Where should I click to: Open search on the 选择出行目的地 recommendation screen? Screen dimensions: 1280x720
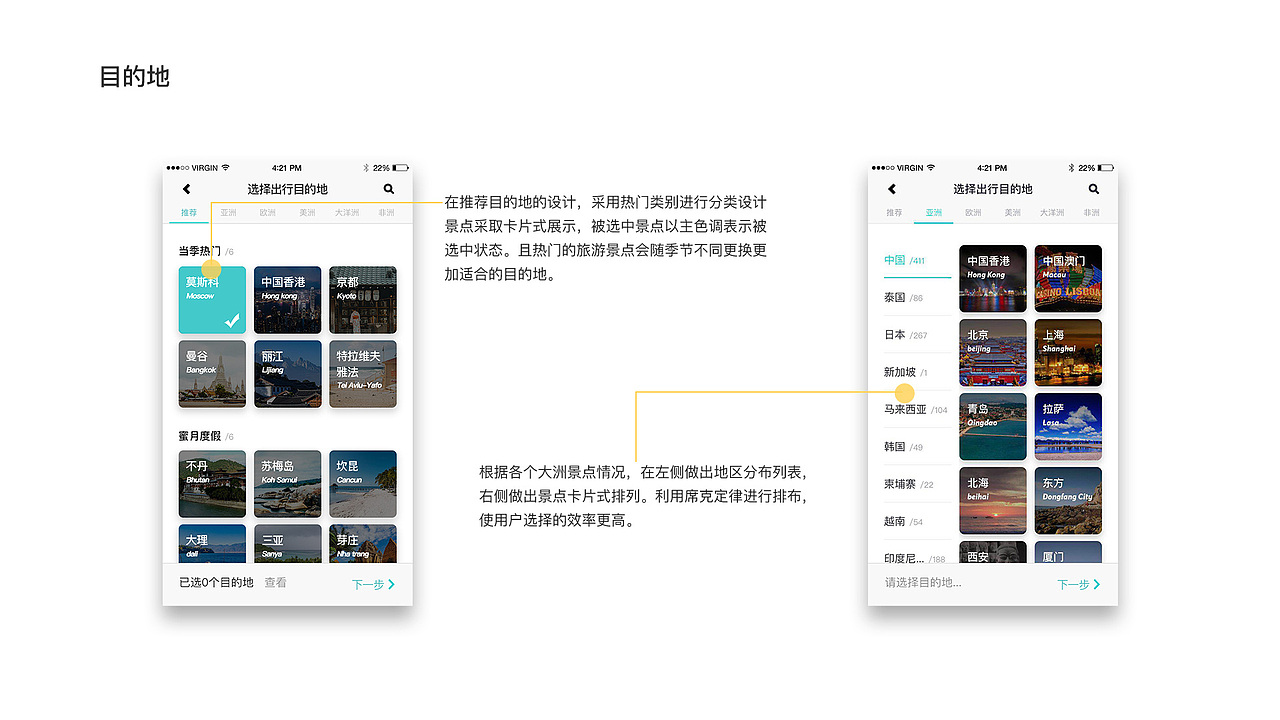[x=389, y=189]
